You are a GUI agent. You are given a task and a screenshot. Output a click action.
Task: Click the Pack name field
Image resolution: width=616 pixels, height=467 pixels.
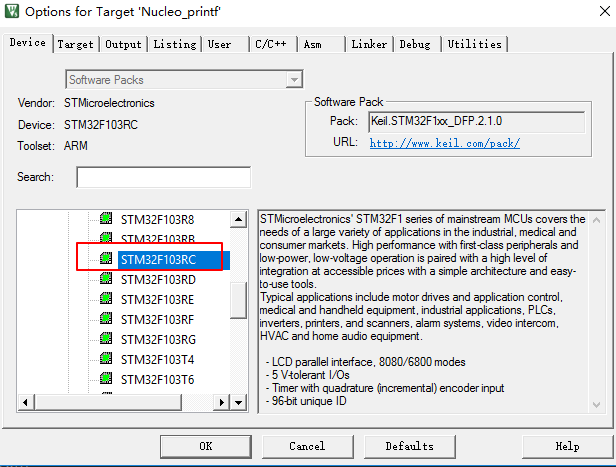point(477,122)
